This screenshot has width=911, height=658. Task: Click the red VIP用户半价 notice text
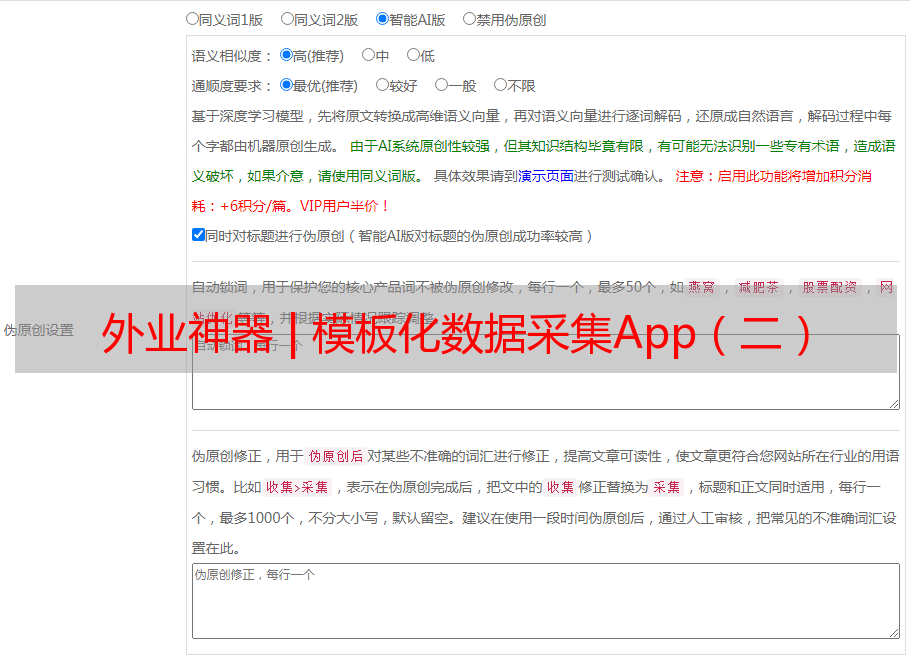(345, 206)
